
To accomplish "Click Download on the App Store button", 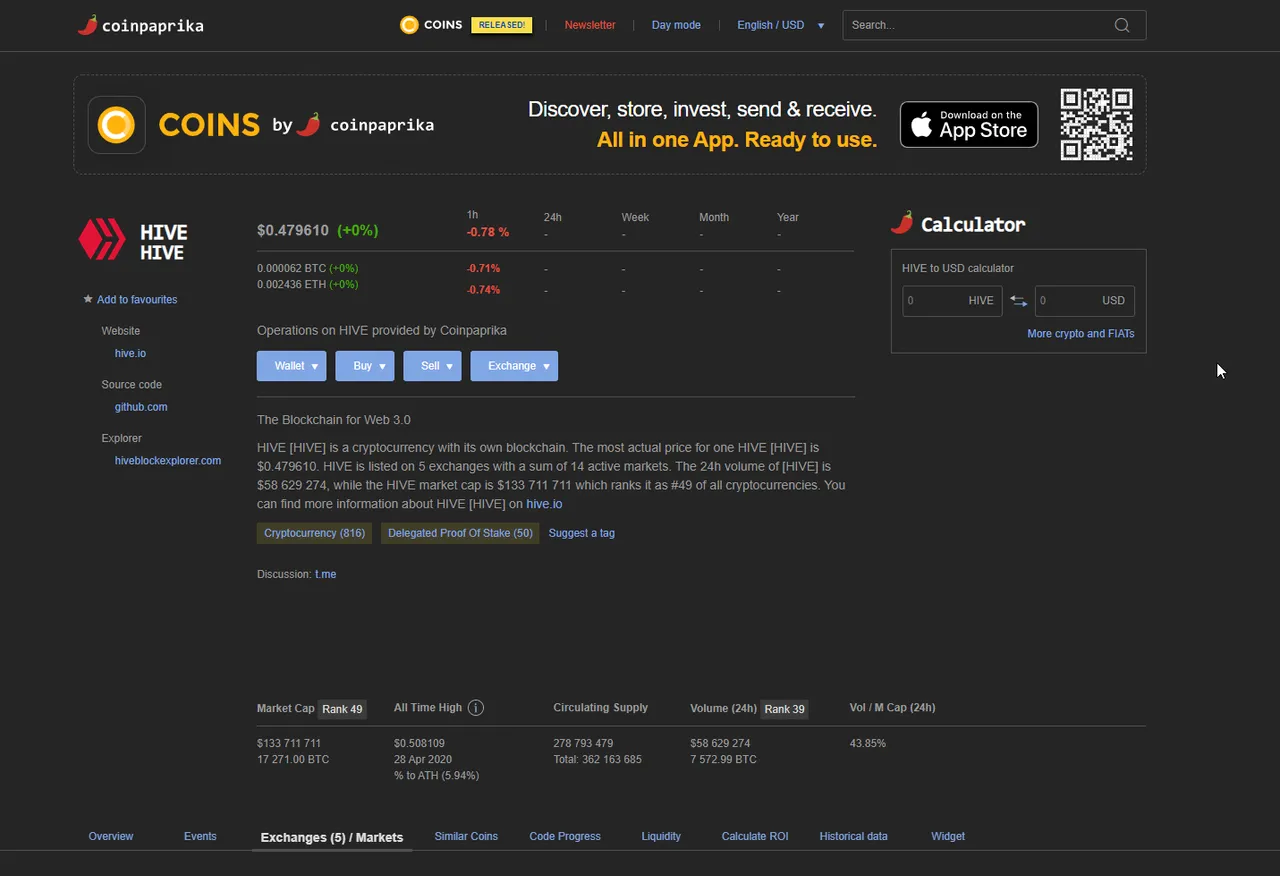I will [969, 125].
